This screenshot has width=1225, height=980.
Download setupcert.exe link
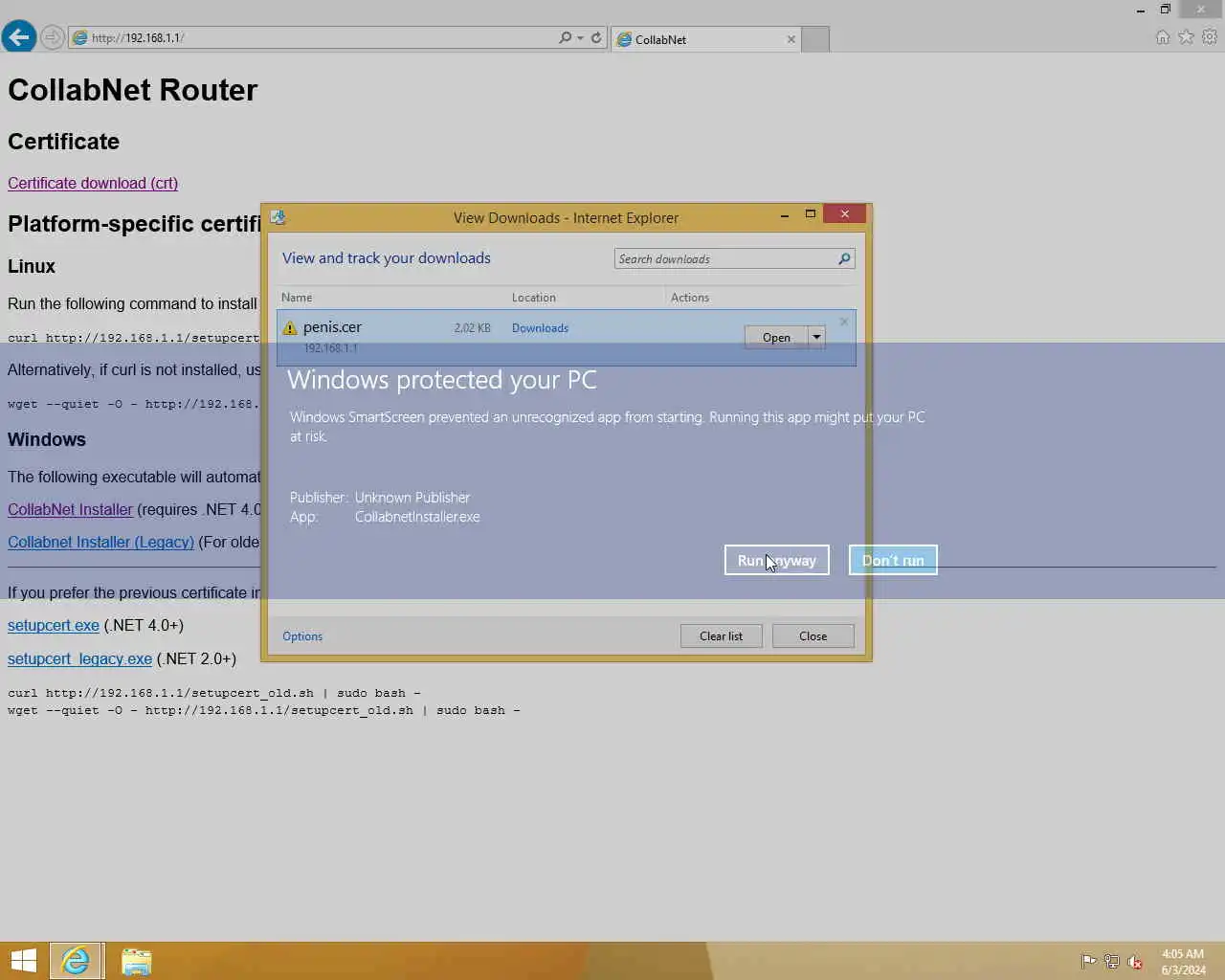click(x=54, y=625)
